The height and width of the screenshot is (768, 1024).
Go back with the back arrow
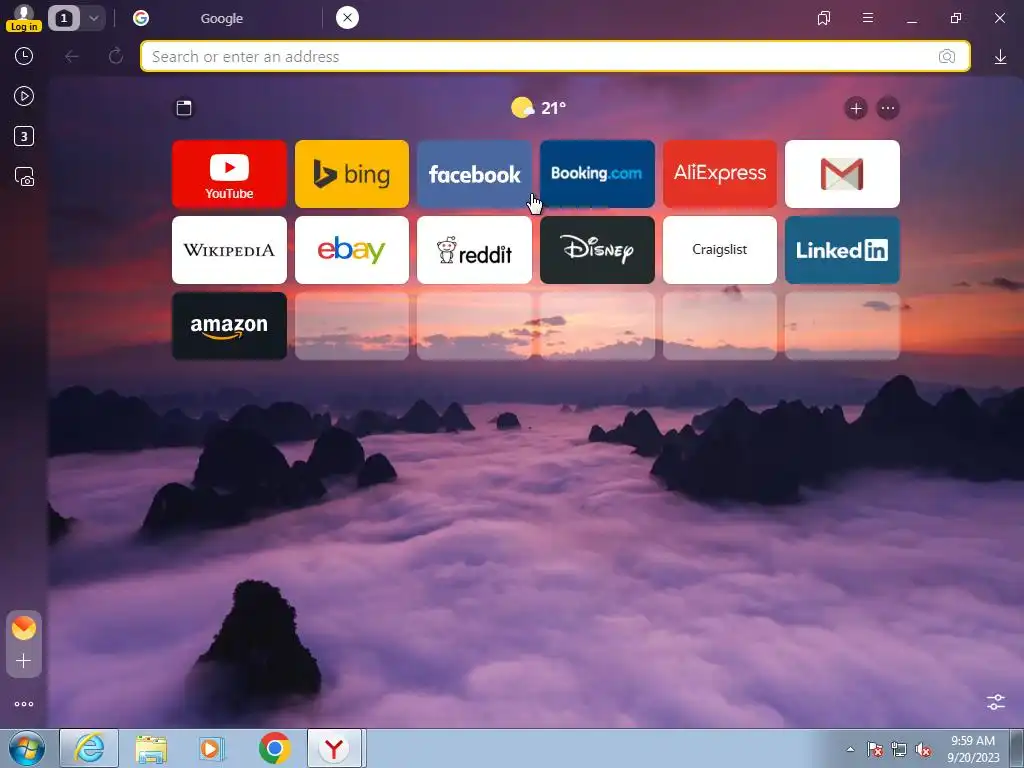tap(72, 57)
